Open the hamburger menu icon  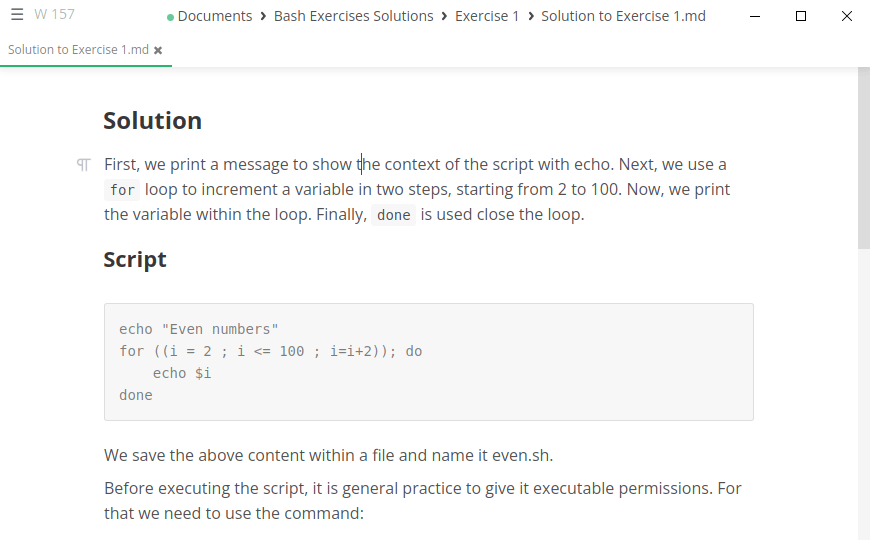[17, 15]
